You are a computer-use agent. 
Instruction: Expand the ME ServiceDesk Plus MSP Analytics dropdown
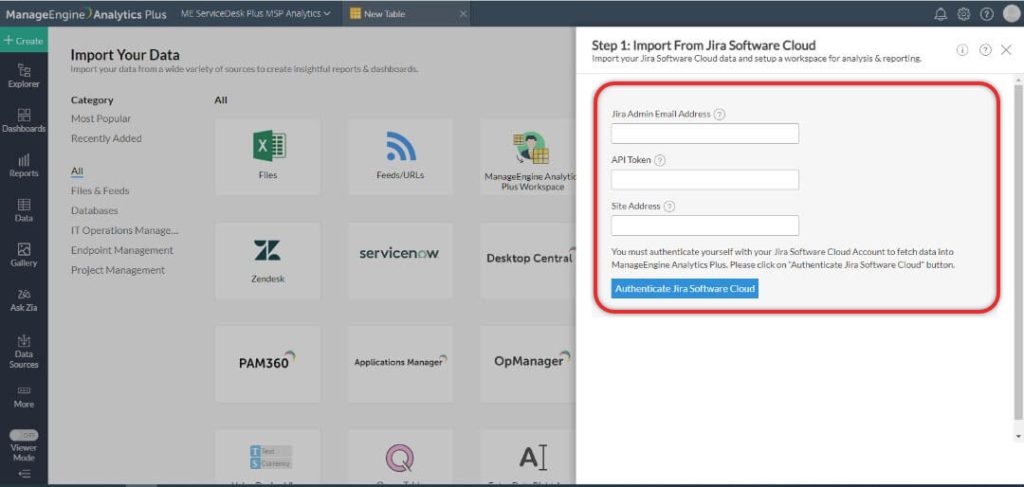[x=255, y=13]
